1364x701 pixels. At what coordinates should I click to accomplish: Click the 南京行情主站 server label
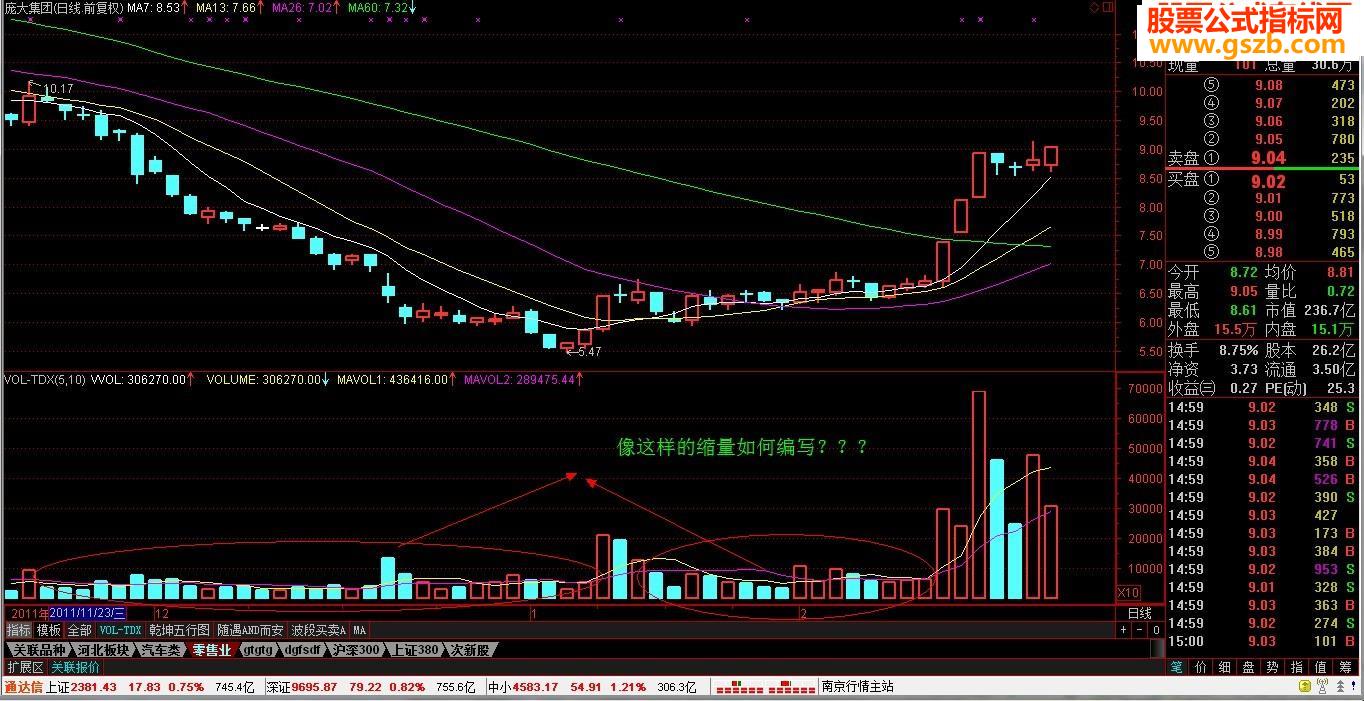click(x=857, y=687)
